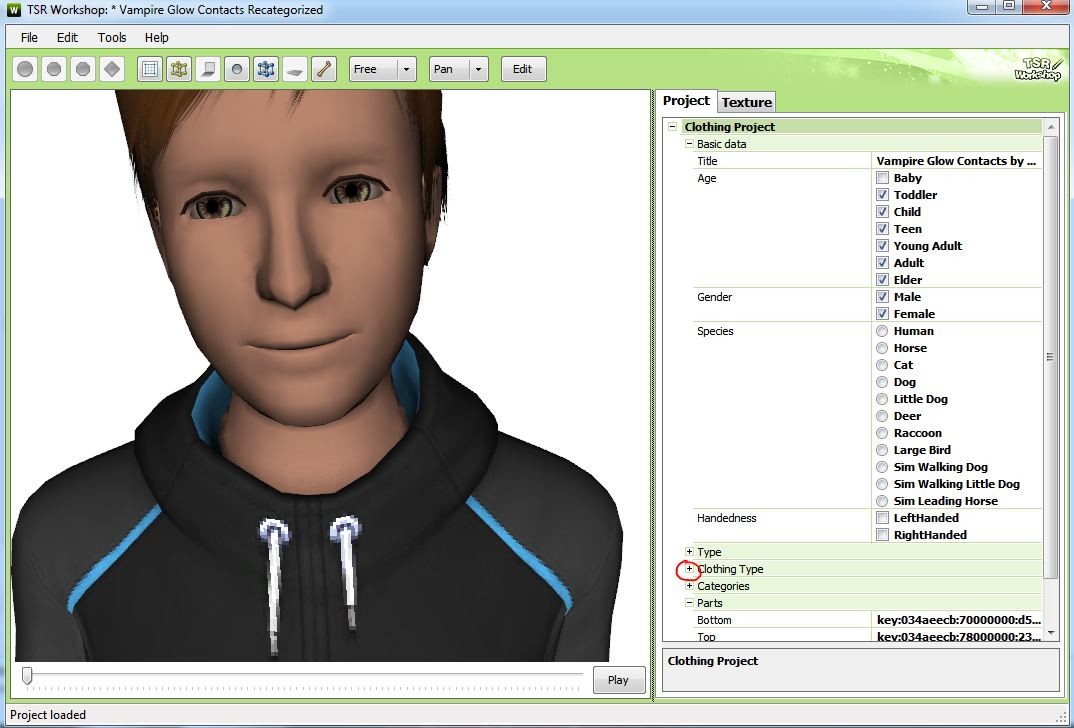This screenshot has width=1074, height=728.
Task: Click the Bottom part key value
Action: pyautogui.click(x=958, y=620)
